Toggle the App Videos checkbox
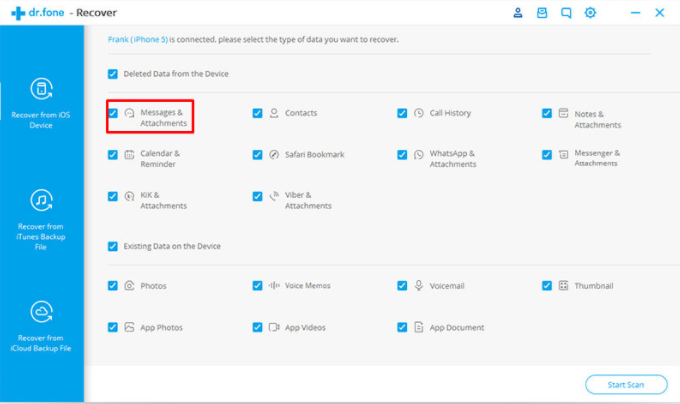 tap(258, 327)
